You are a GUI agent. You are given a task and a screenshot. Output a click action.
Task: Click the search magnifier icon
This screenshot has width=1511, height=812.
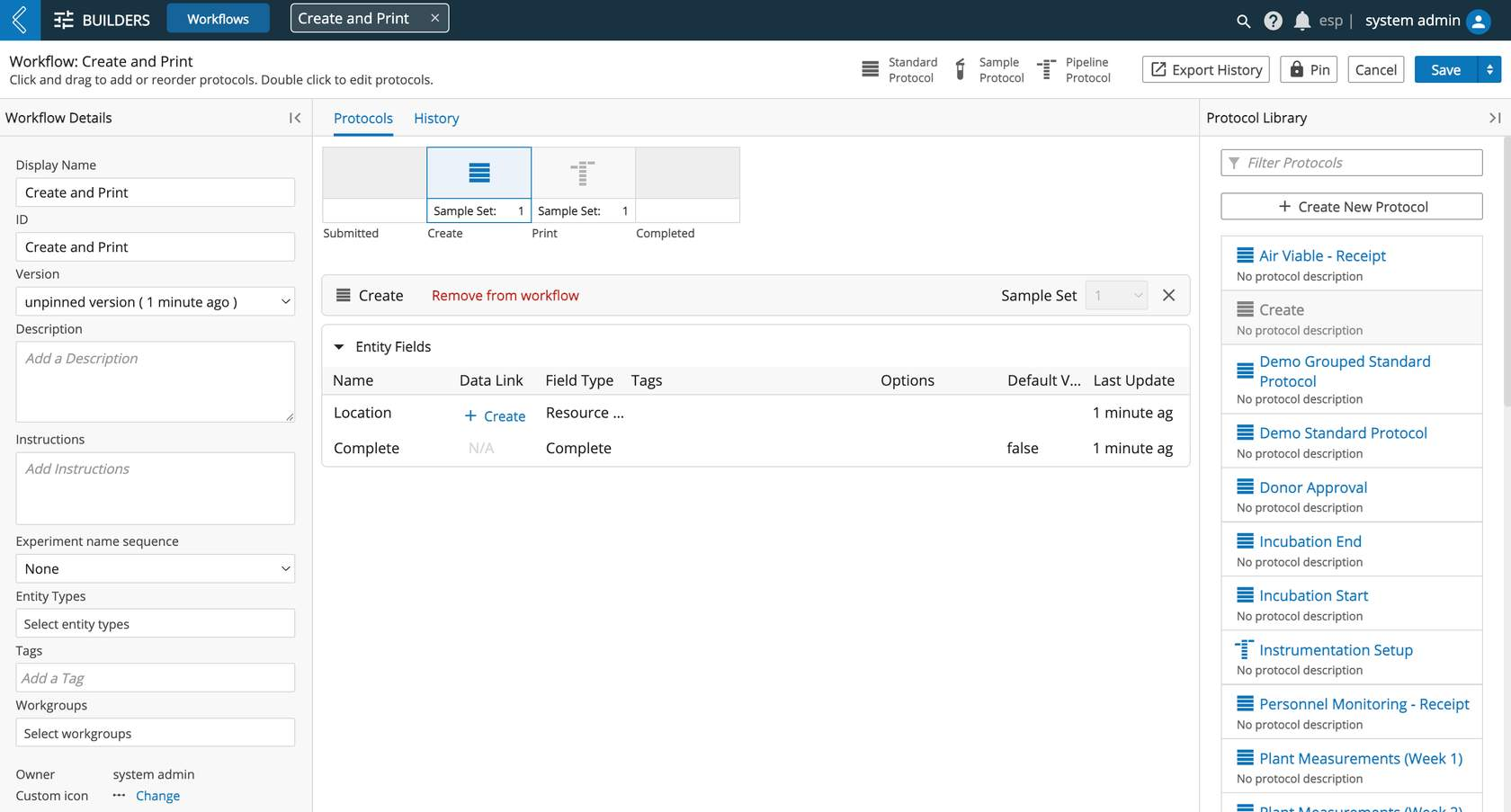(1243, 21)
